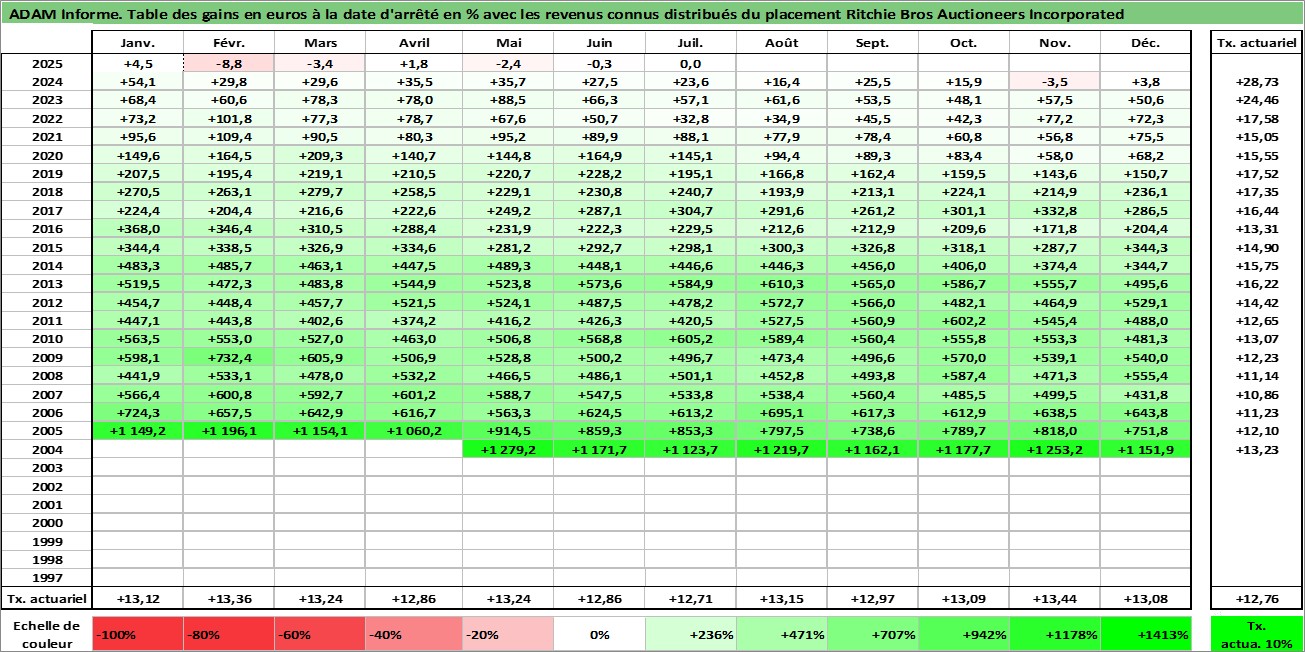This screenshot has width=1305, height=652.
Task: Click the Janv. column header
Action: 137,43
